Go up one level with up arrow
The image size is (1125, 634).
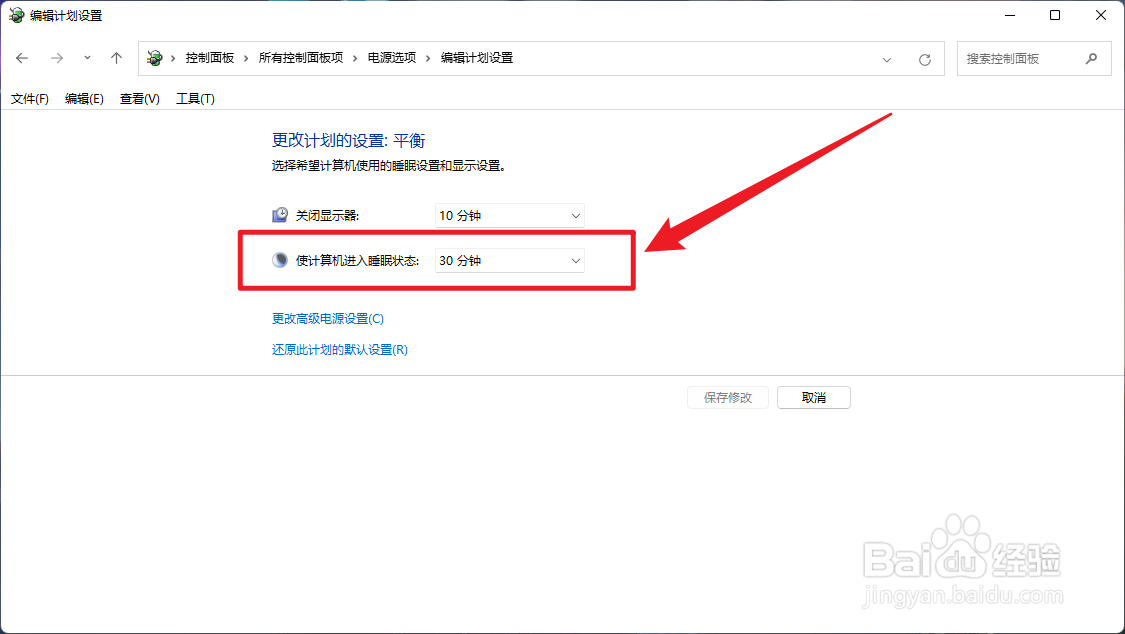tap(116, 58)
